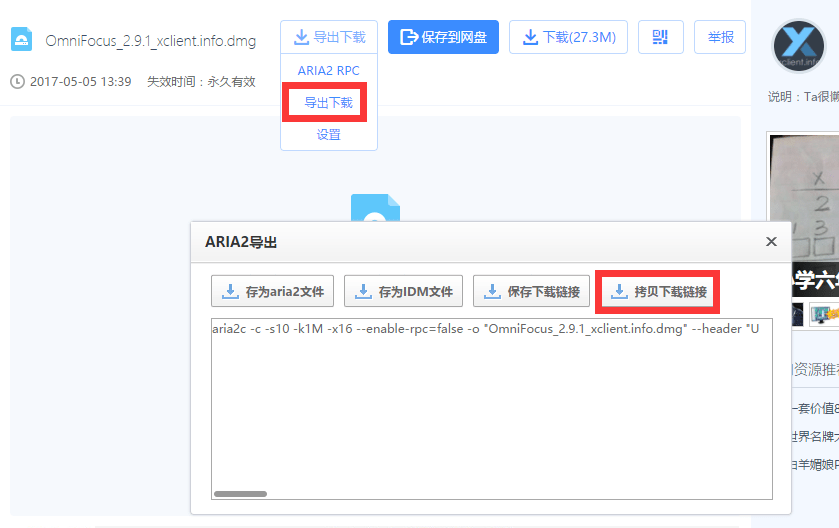Viewport: 839px width, 528px height.
Task: Click 存为IDM文件 button
Action: (403, 291)
